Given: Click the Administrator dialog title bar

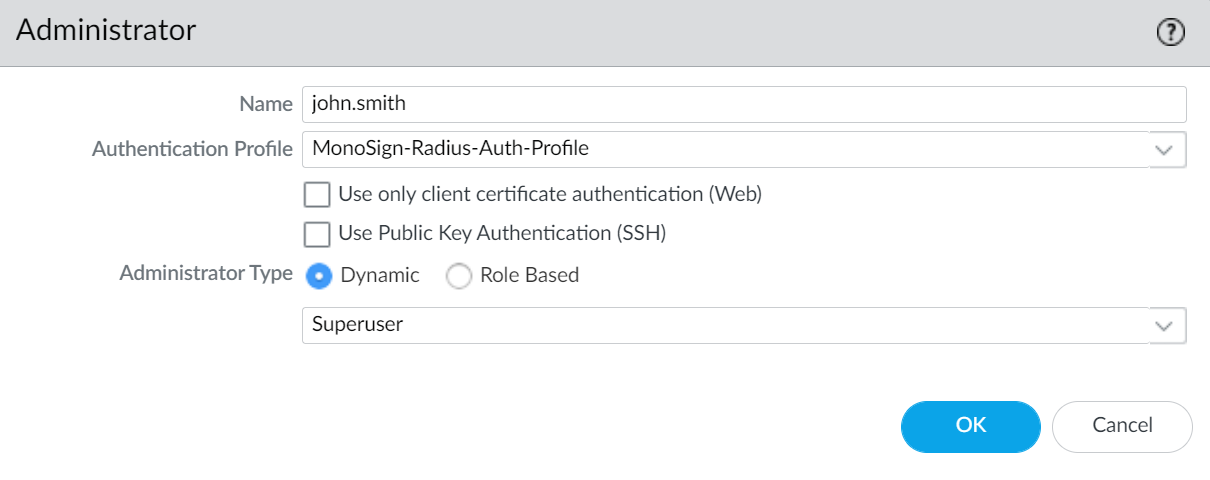Looking at the screenshot, I should 600,32.
